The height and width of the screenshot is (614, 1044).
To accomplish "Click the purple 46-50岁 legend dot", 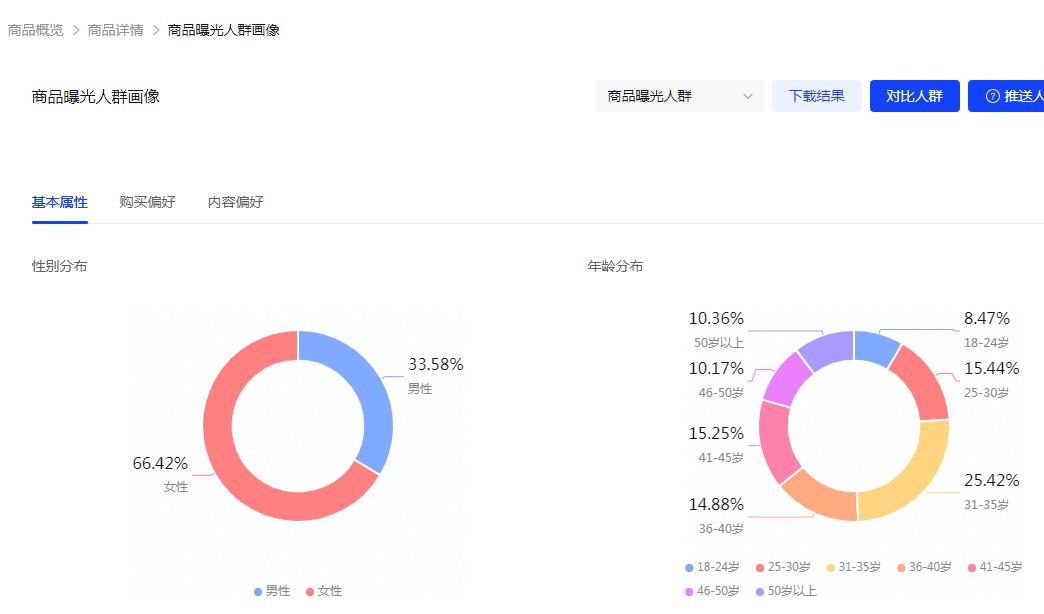I will 688,590.
